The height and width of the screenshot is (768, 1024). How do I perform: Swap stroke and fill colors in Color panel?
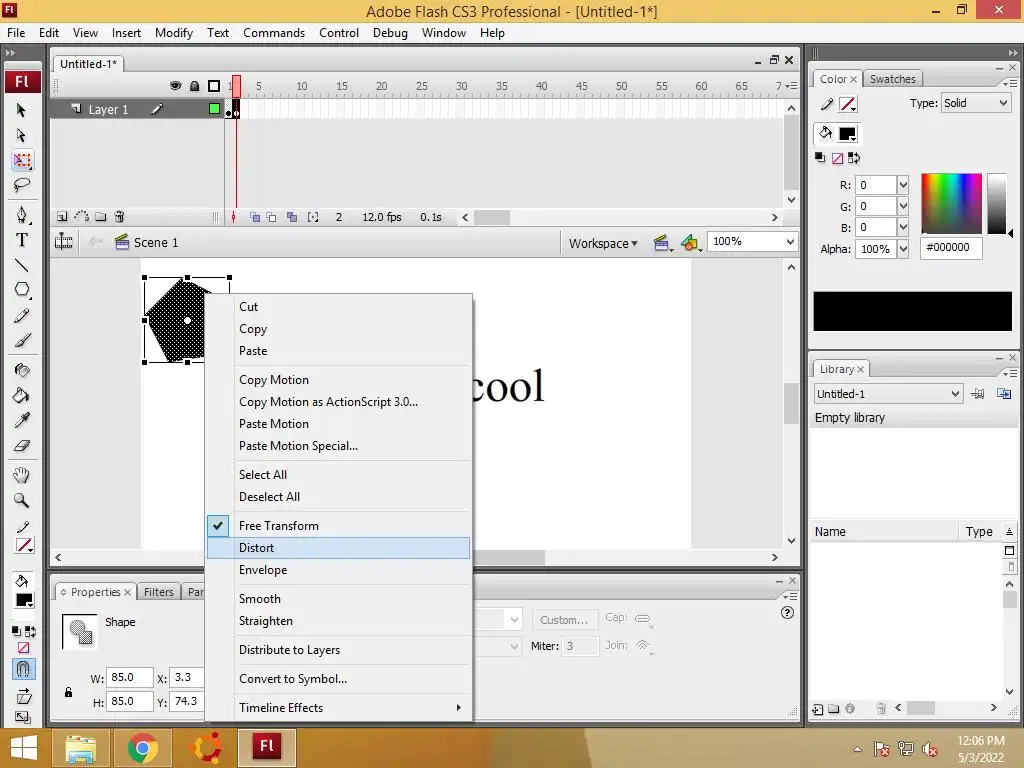(854, 158)
